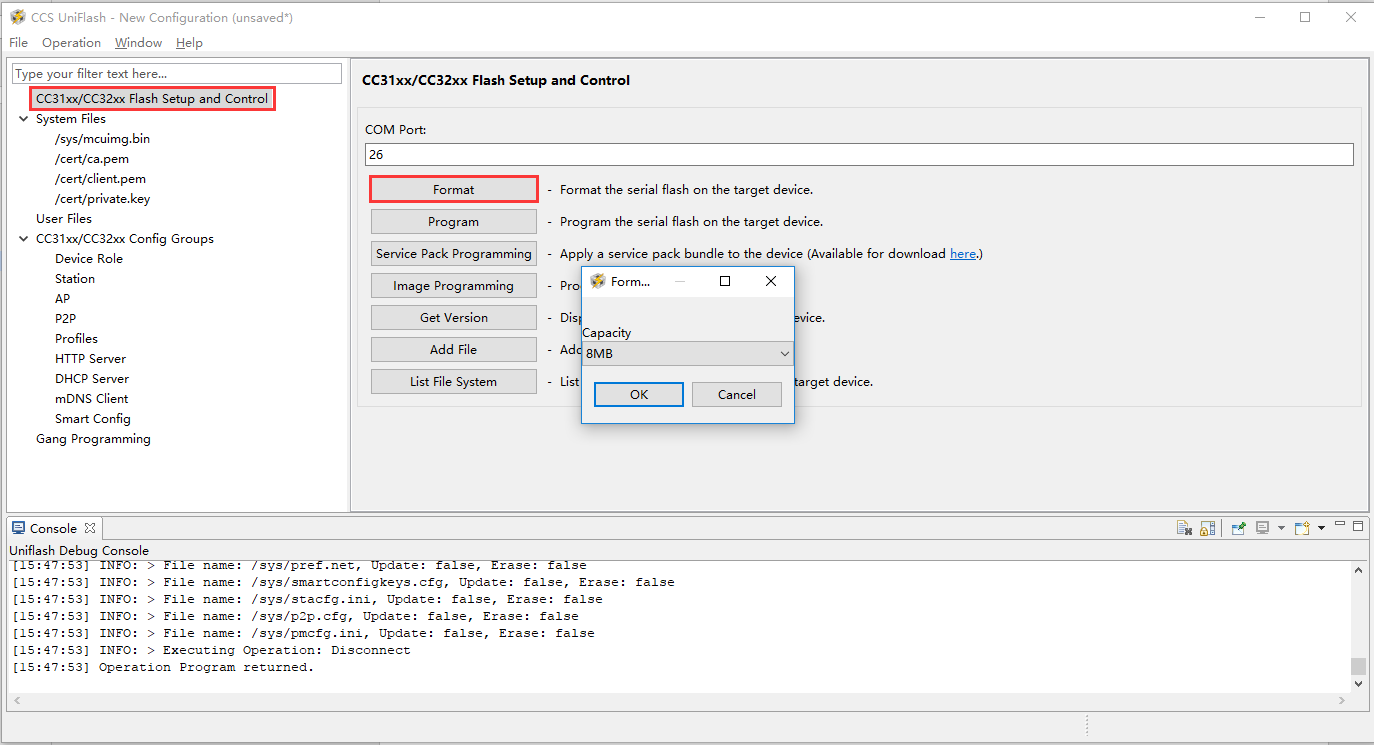1374x745 pixels.
Task: Select the Gang Programming tree item
Action: (93, 439)
